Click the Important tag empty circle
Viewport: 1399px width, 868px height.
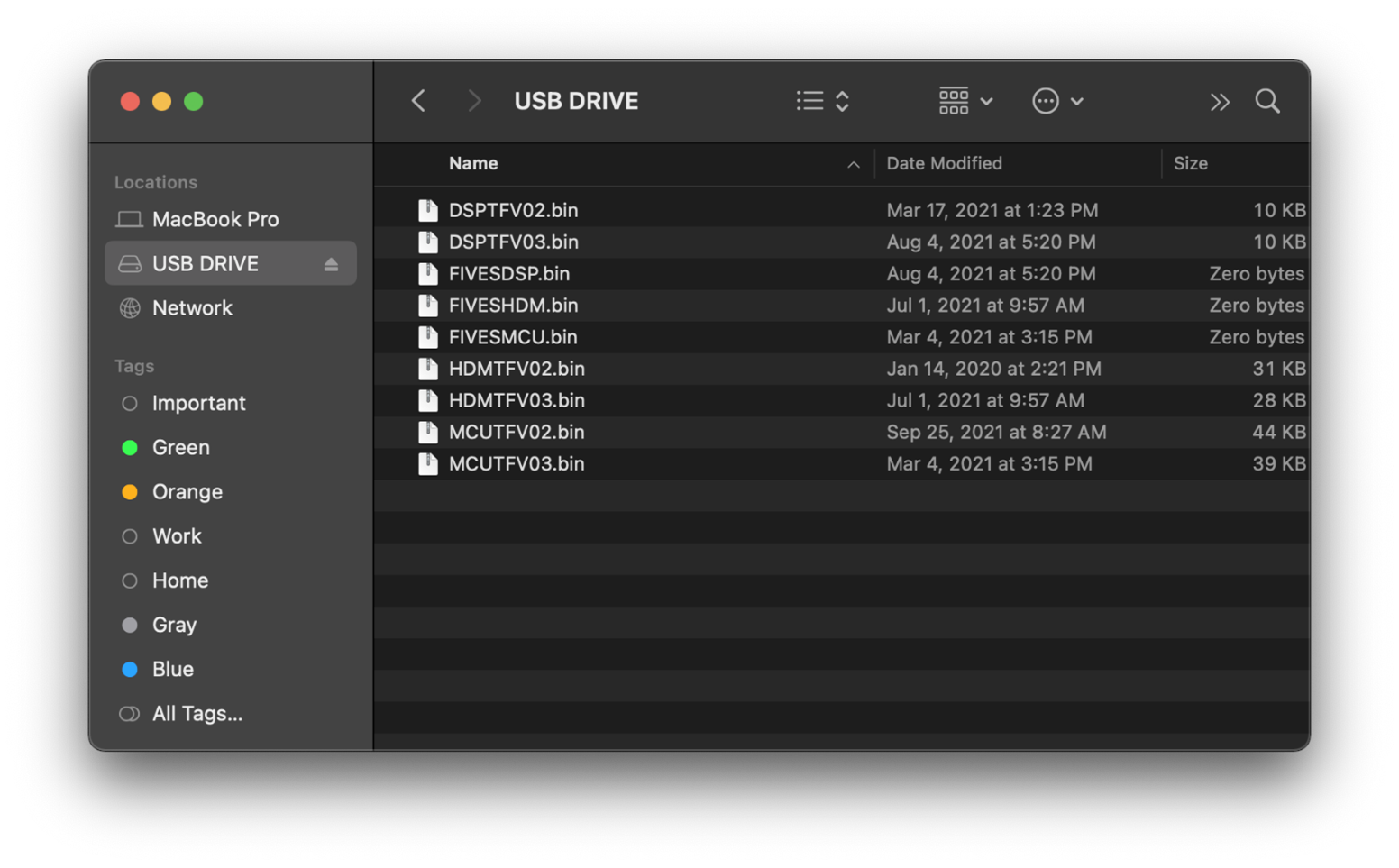coord(130,403)
